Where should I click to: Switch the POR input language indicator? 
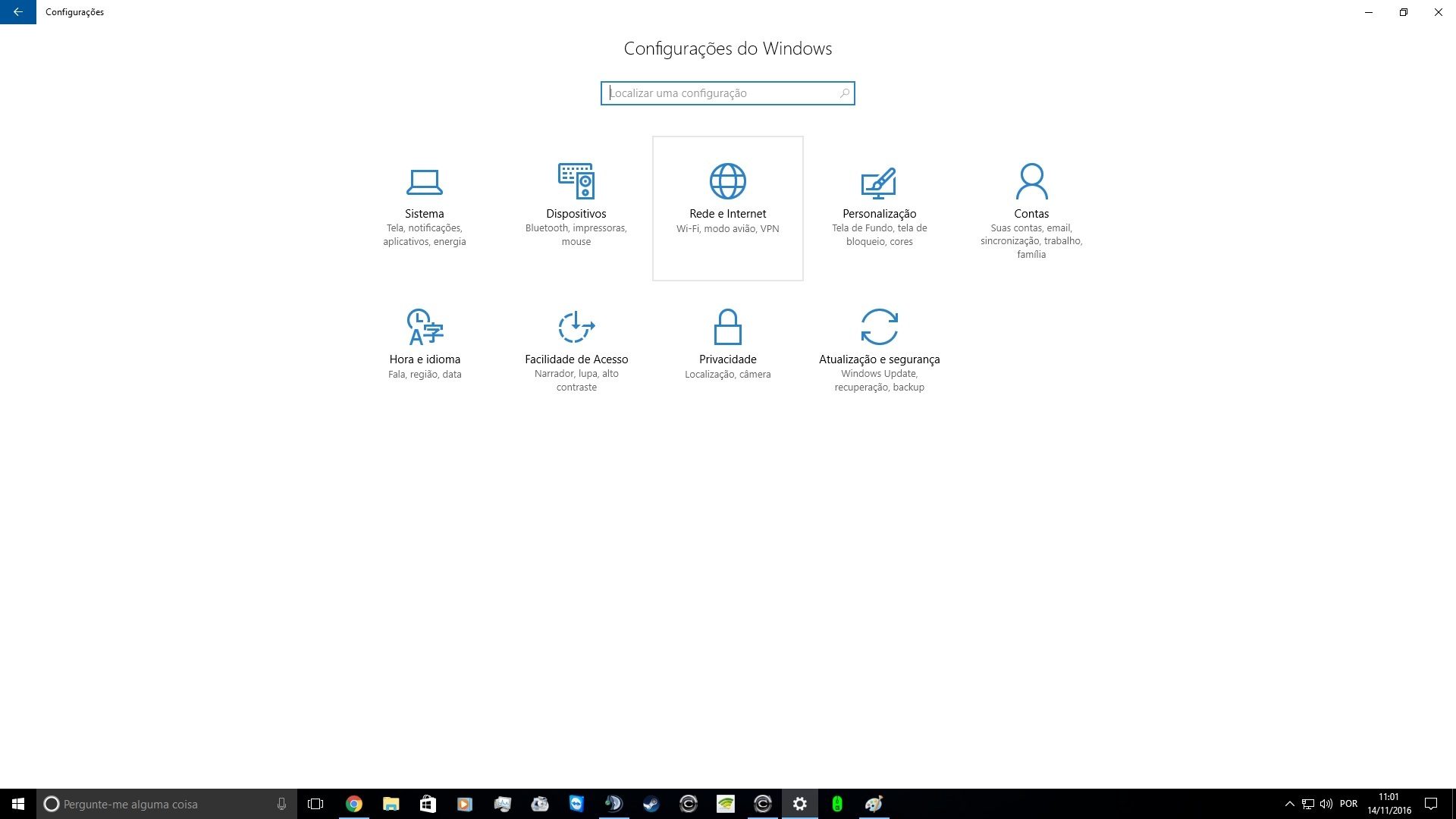(x=1348, y=804)
